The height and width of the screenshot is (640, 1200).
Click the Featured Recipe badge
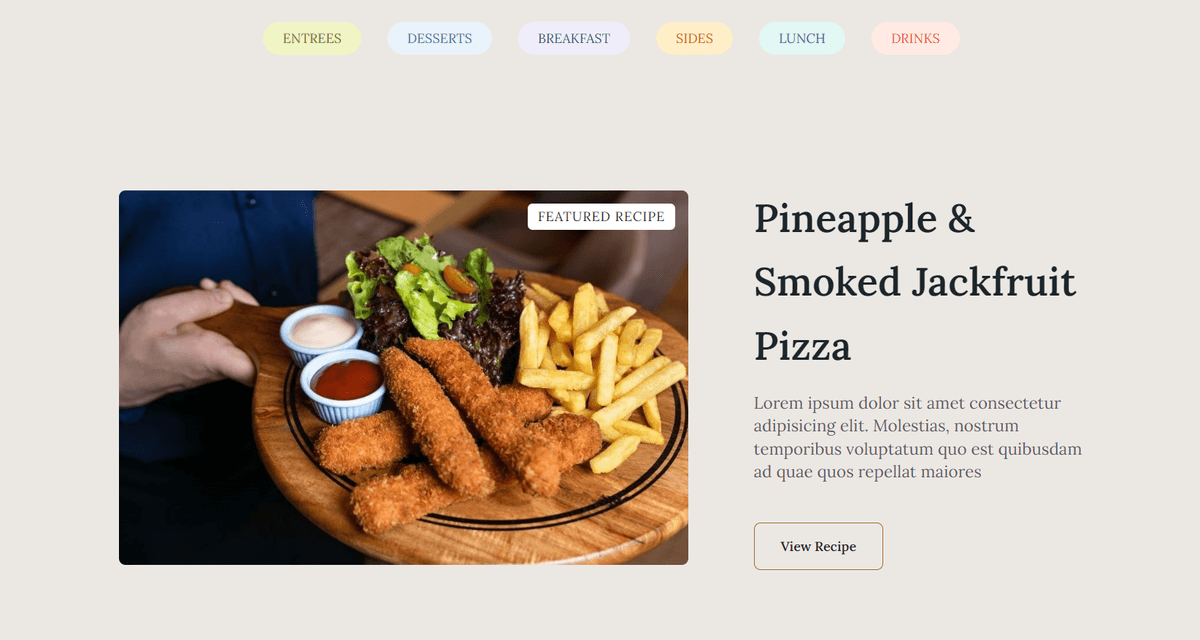pos(601,217)
